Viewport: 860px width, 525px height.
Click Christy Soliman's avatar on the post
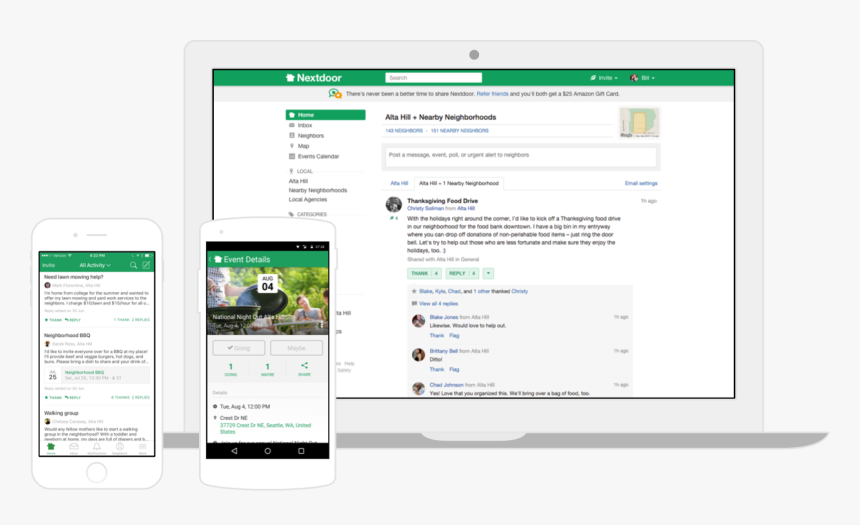tap(394, 204)
